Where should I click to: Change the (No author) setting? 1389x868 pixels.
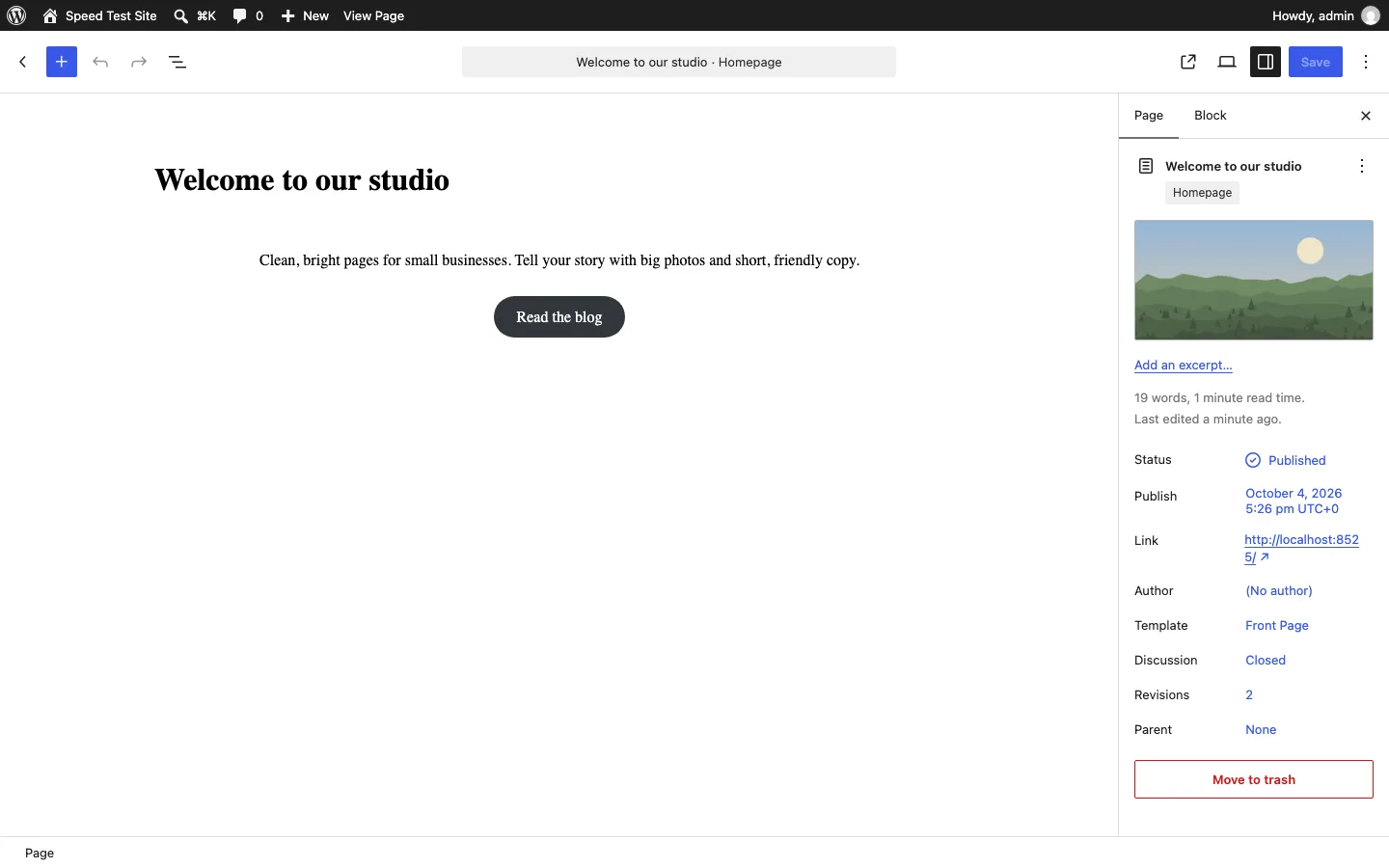(x=1279, y=591)
